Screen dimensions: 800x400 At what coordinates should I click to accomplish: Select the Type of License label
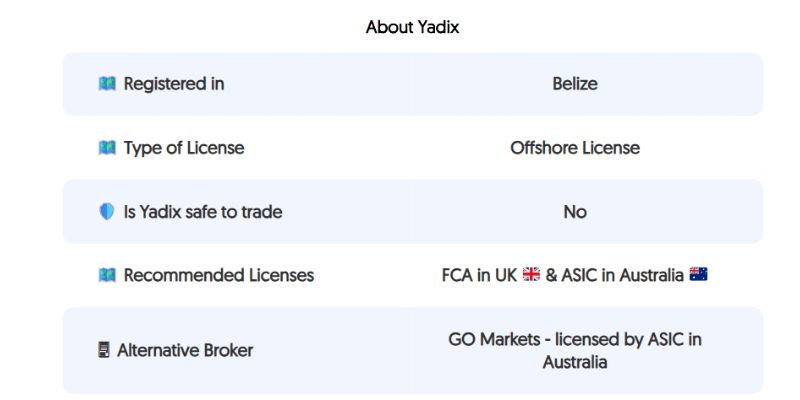tap(183, 148)
